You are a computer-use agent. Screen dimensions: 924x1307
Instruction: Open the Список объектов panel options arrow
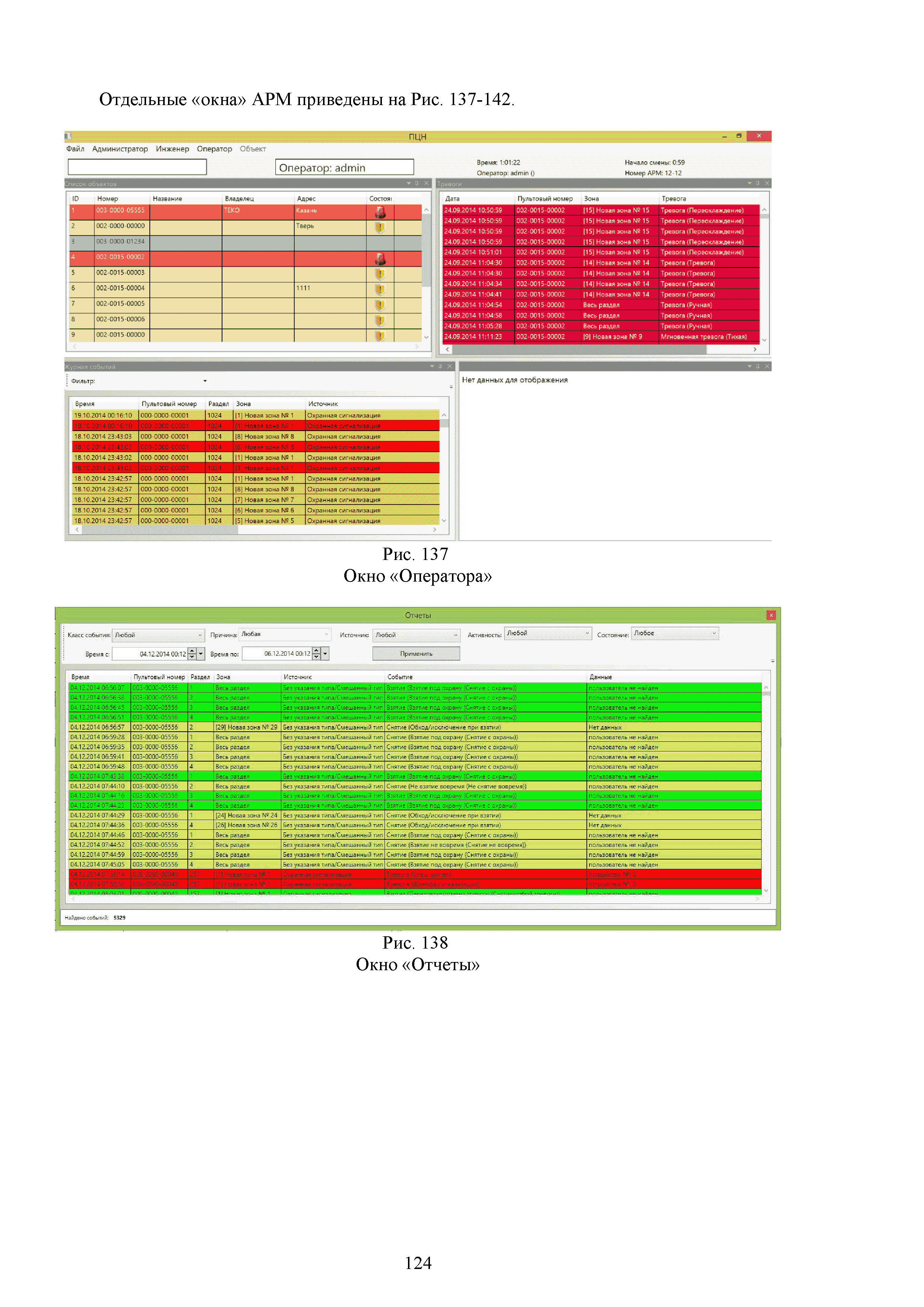(x=408, y=183)
